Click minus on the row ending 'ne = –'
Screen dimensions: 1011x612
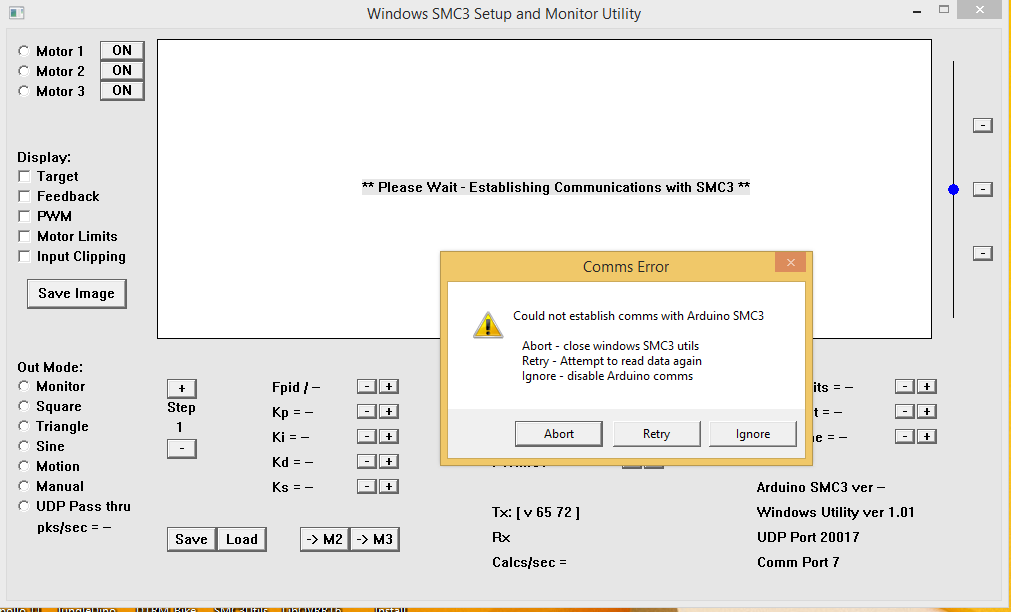click(905, 437)
